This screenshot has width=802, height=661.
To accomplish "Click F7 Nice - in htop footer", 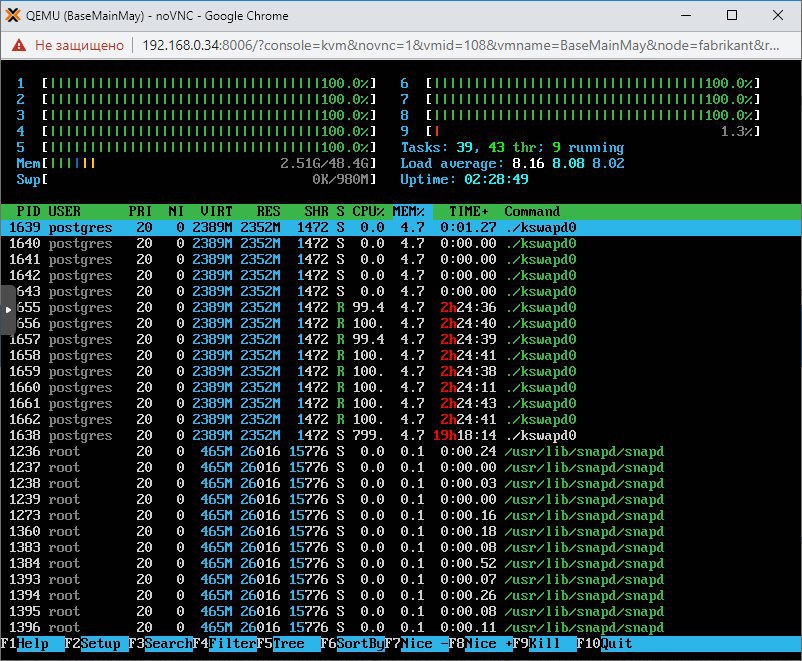I will (x=416, y=644).
